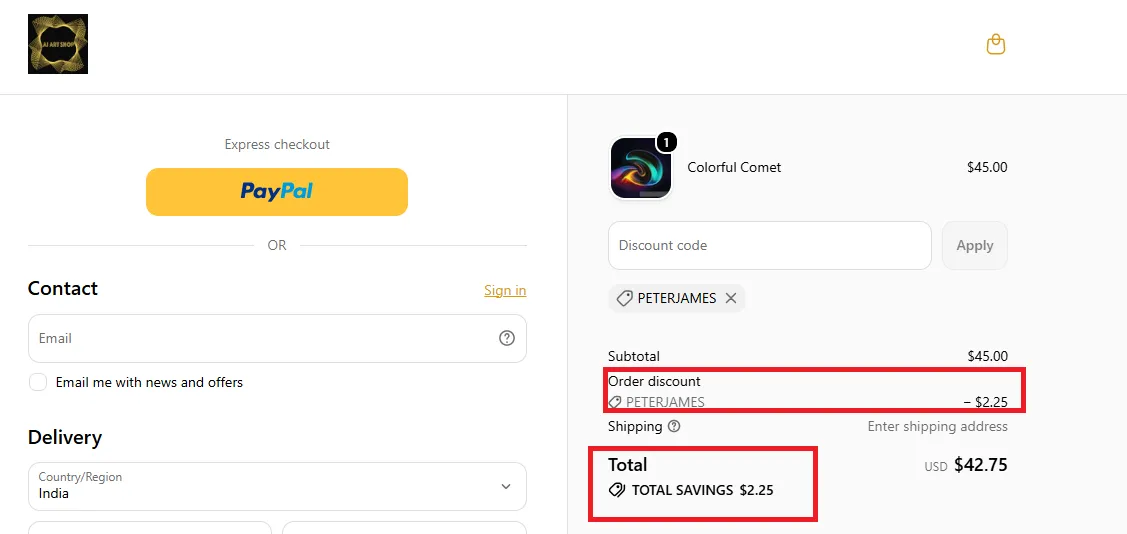The height and width of the screenshot is (534, 1127).
Task: Click the tag icon on PETERJAMES chip
Action: point(625,298)
